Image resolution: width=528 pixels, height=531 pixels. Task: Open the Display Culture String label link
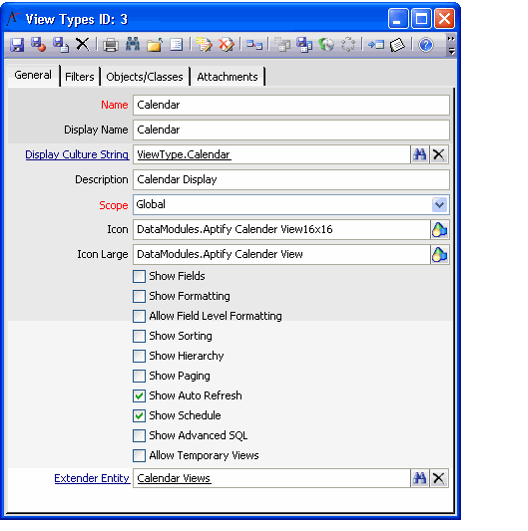[77, 155]
